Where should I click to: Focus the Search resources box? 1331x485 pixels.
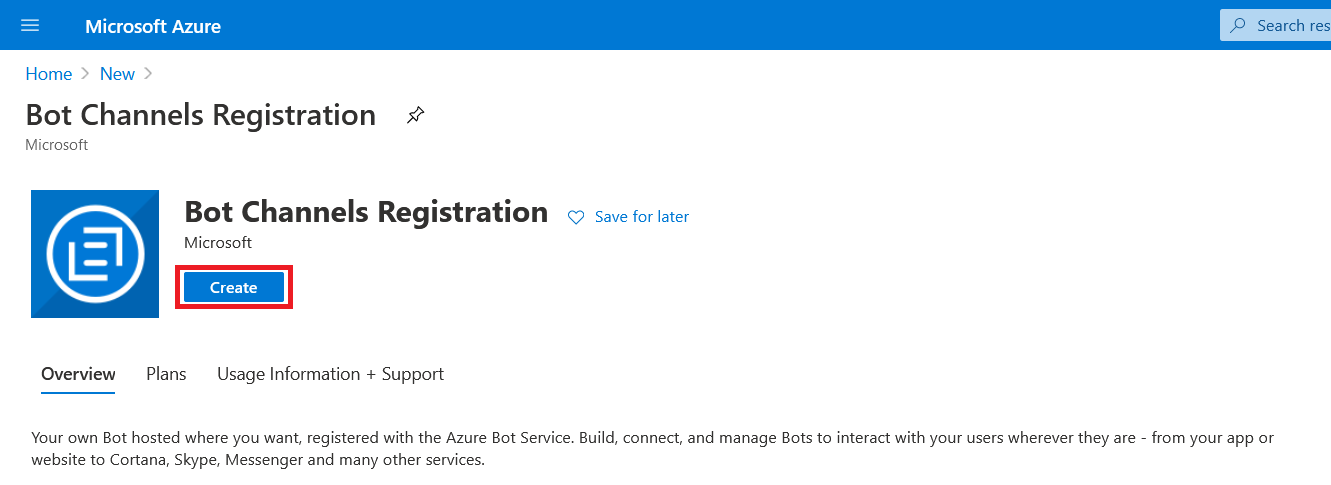(1276, 25)
